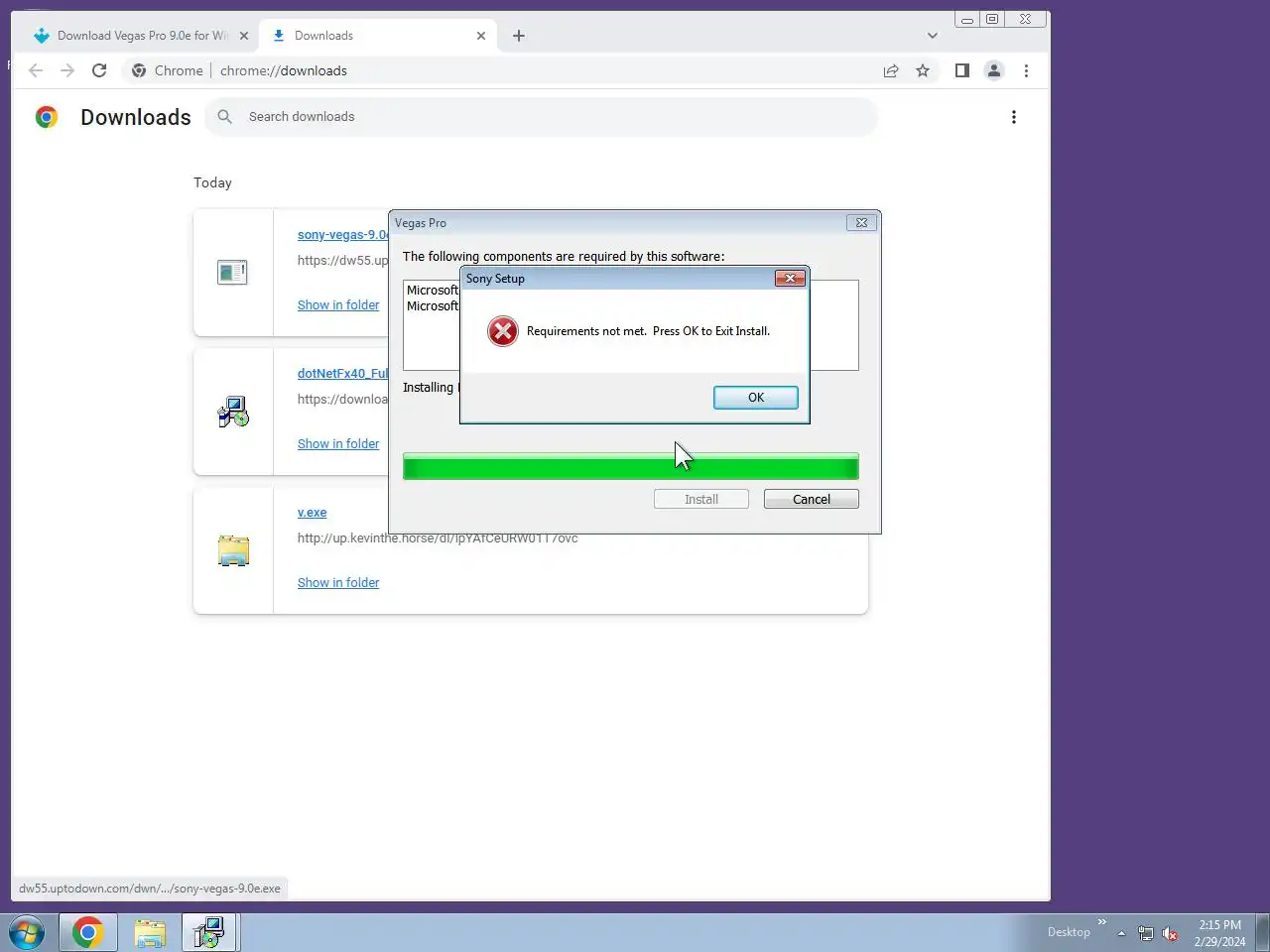The height and width of the screenshot is (952, 1270).
Task: Click the green installation progress bar
Action: pos(631,466)
